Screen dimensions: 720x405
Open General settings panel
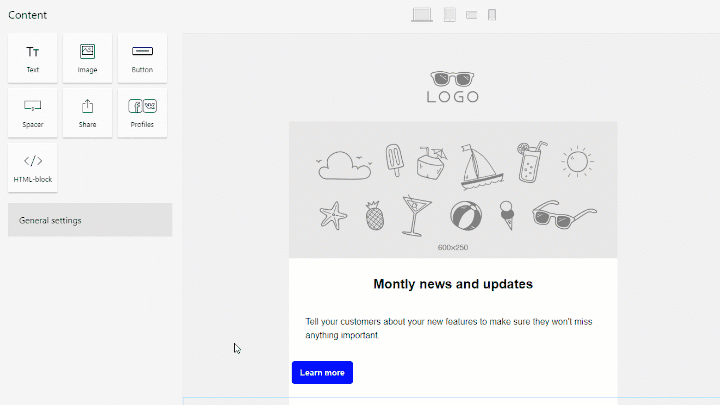(x=90, y=220)
